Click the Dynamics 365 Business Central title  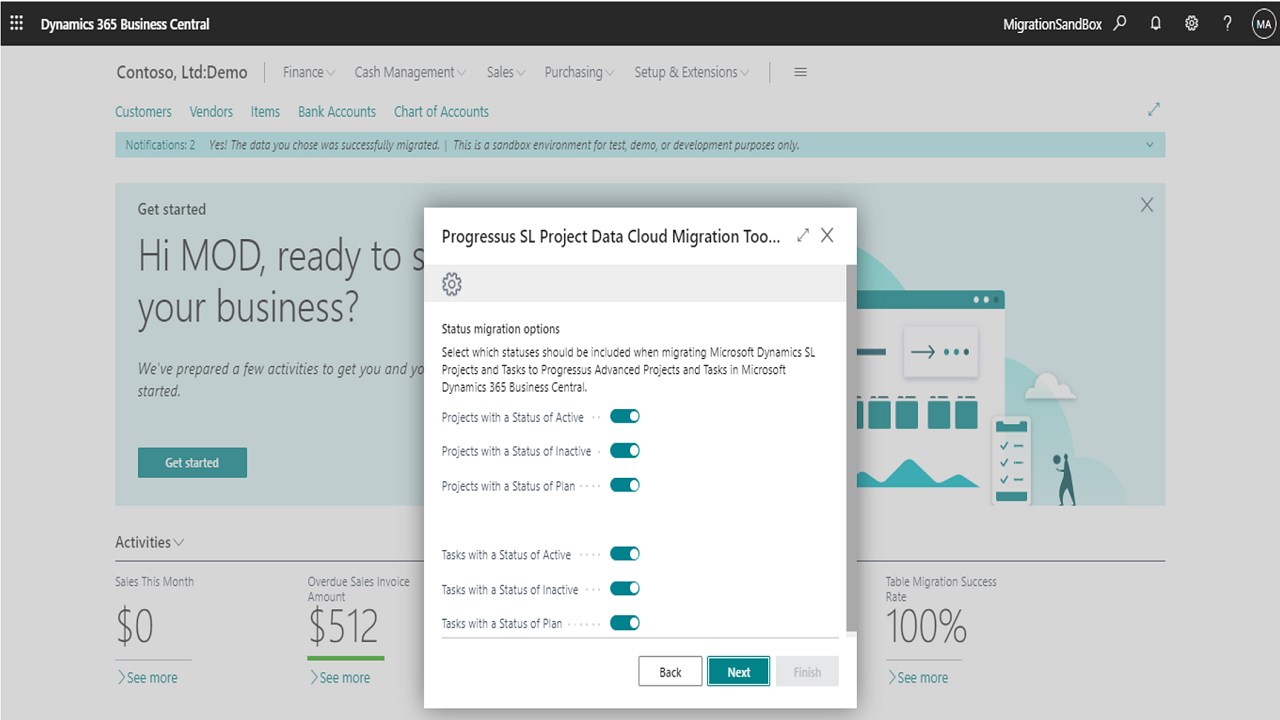pyautogui.click(x=125, y=24)
